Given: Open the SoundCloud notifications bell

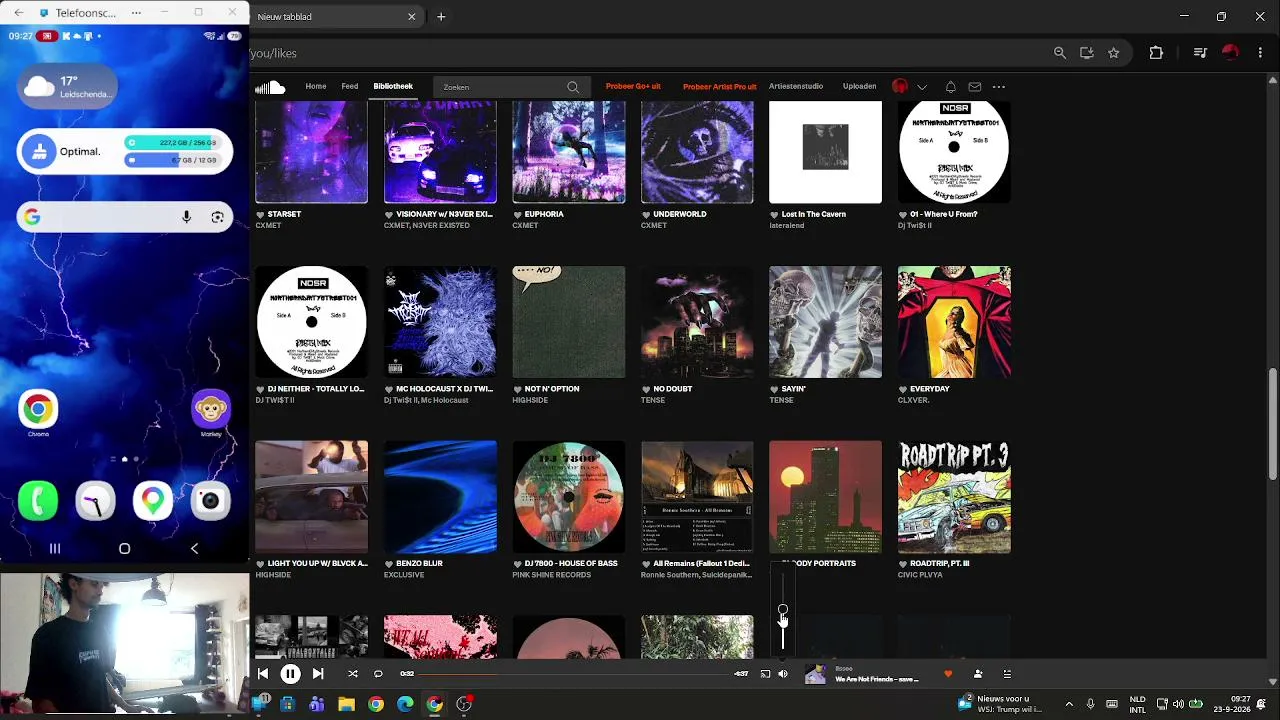Looking at the screenshot, I should click(x=950, y=87).
